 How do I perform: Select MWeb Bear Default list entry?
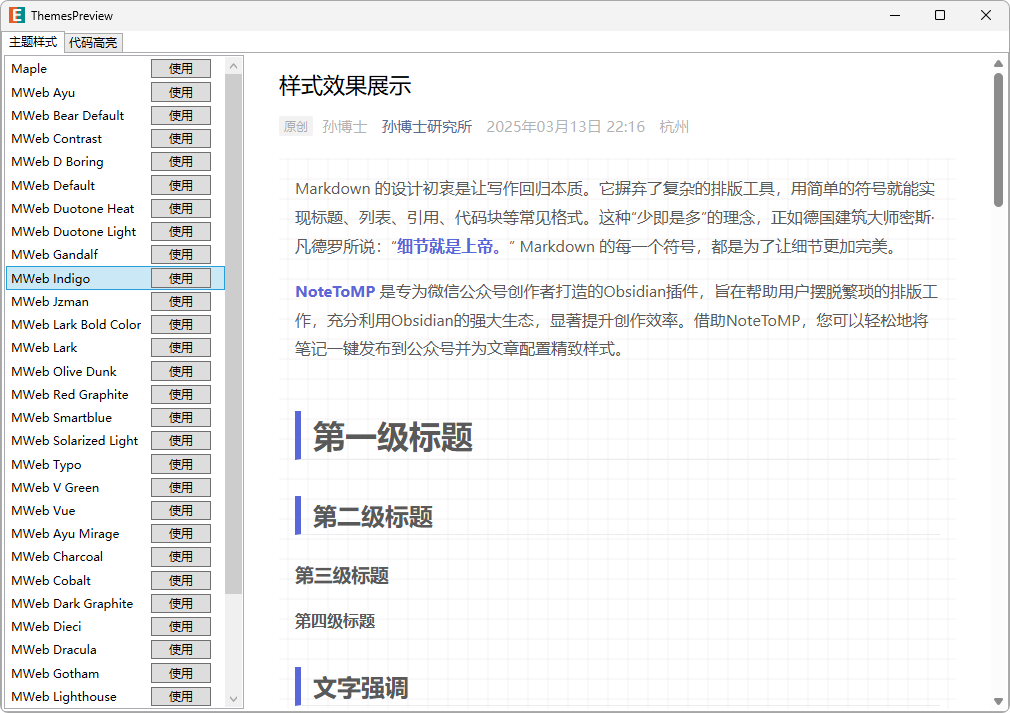68,115
